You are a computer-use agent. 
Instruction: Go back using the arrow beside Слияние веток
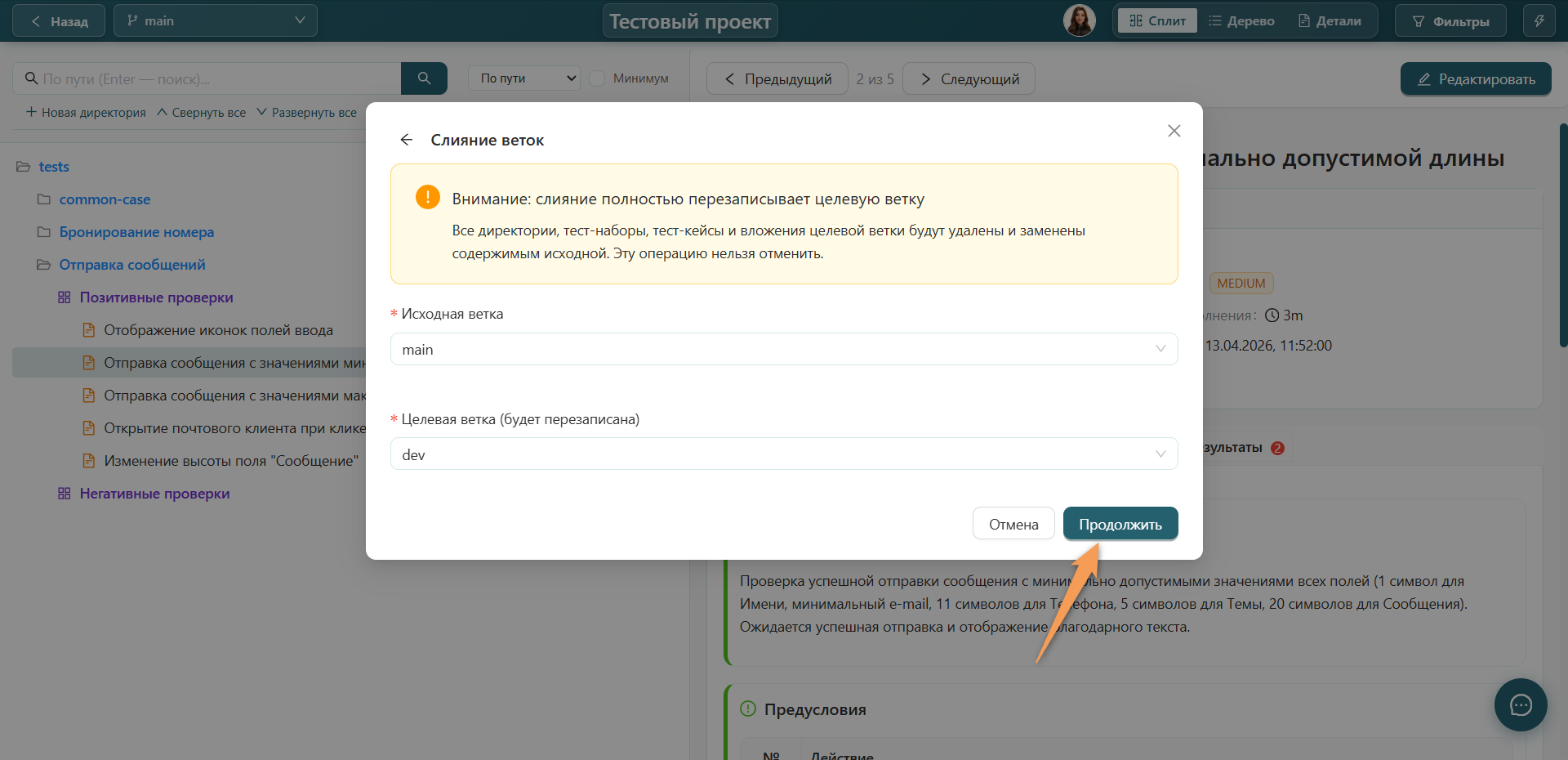pyautogui.click(x=407, y=140)
